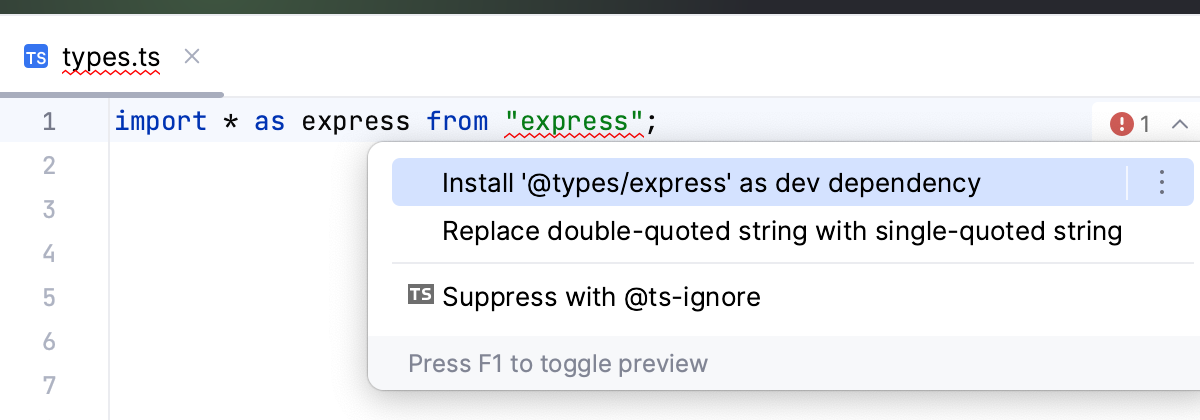
Task: Click the asterisk in the import statement
Action: tap(231, 124)
